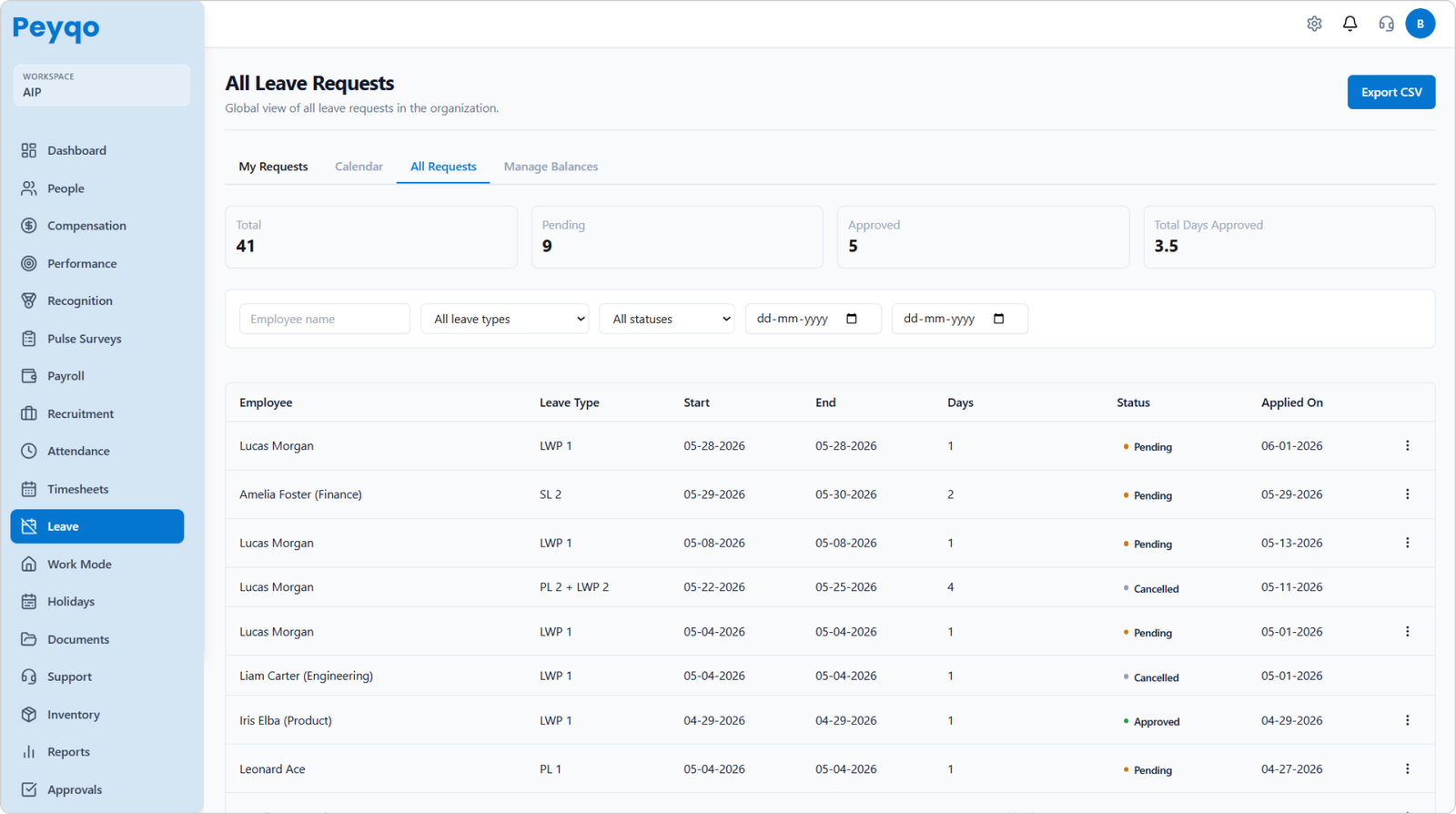
Task: Sort by Applied On column header
Action: click(x=1292, y=402)
